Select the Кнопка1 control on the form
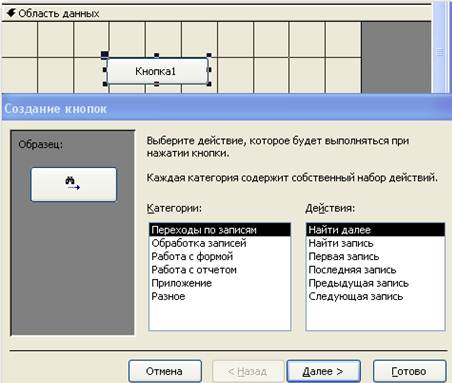Image resolution: width=452 pixels, height=383 pixels. [x=157, y=71]
